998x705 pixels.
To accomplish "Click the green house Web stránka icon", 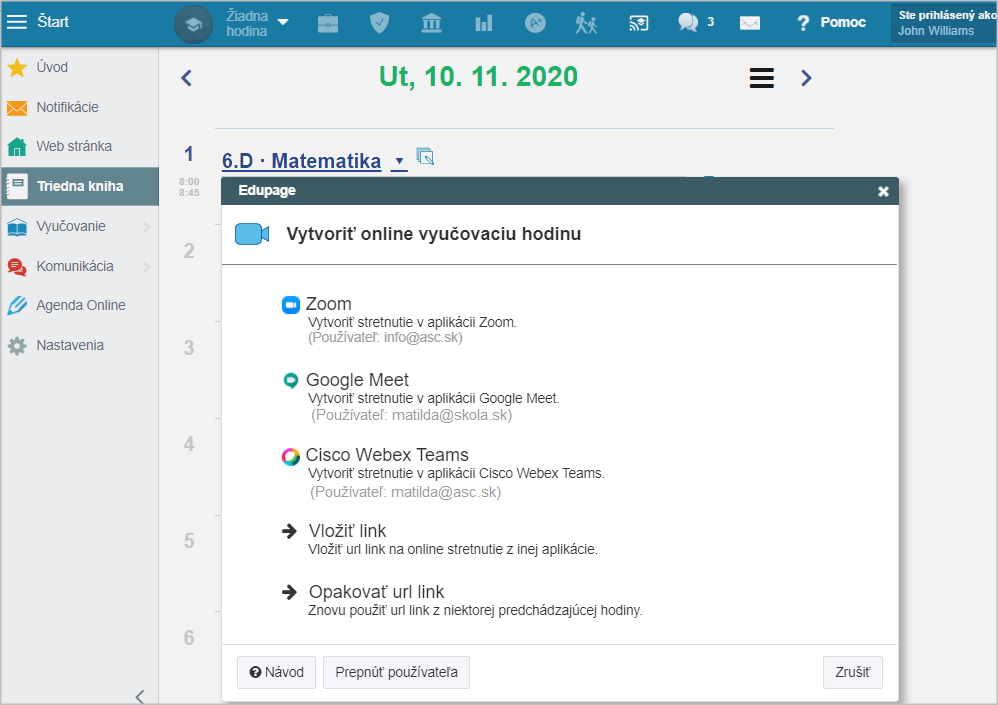I will pos(17,147).
